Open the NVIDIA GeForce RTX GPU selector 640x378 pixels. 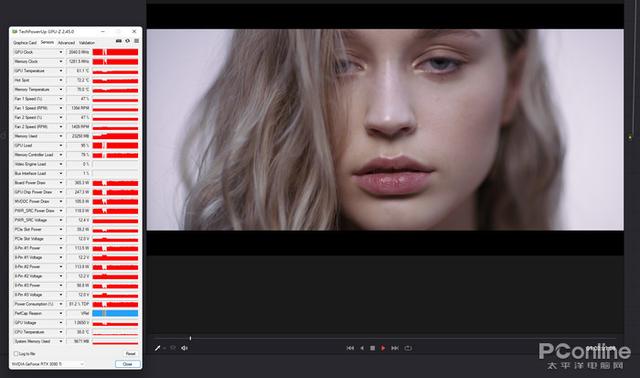48,364
